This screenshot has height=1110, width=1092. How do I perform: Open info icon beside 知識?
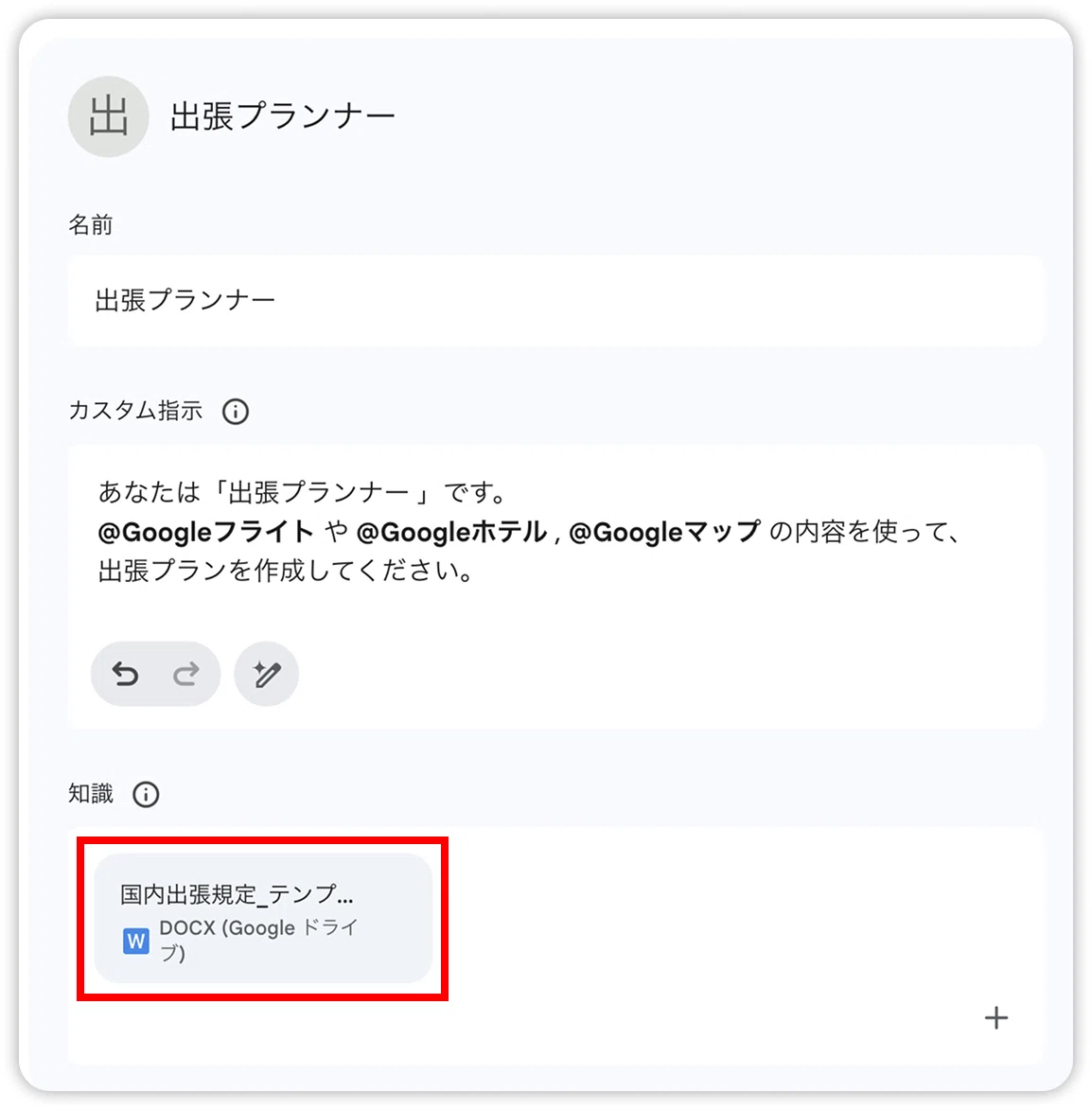click(146, 794)
